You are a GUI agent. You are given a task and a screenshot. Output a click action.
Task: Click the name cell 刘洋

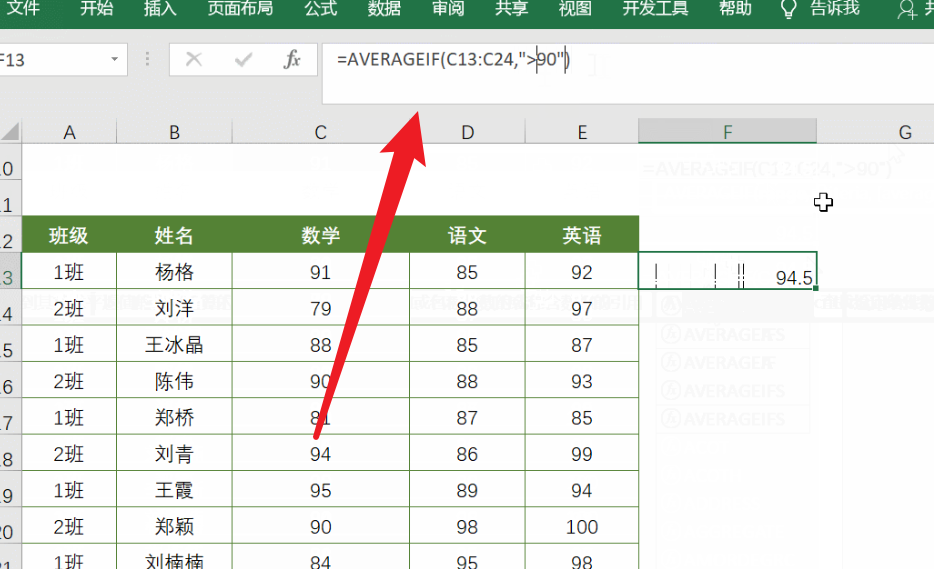(x=174, y=308)
